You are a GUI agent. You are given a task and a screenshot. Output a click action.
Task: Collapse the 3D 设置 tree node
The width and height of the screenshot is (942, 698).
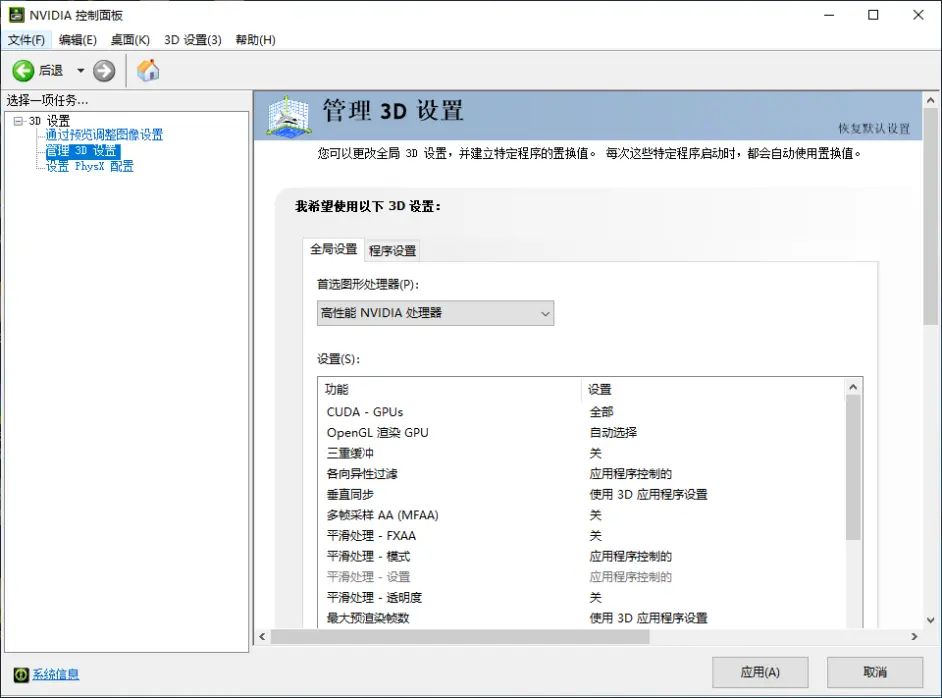[x=18, y=121]
